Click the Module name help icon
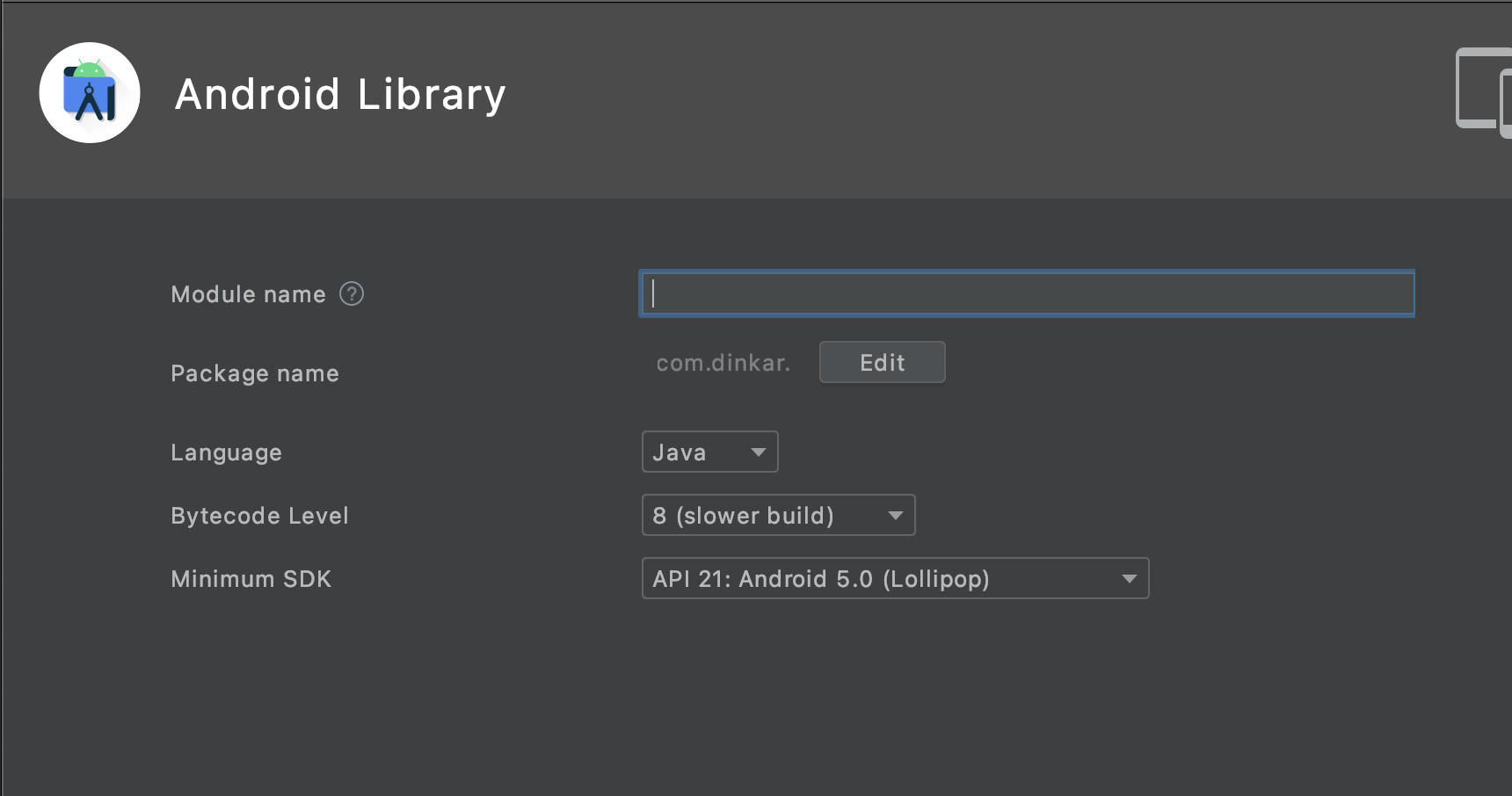Viewport: 1512px width, 796px height. (x=352, y=293)
